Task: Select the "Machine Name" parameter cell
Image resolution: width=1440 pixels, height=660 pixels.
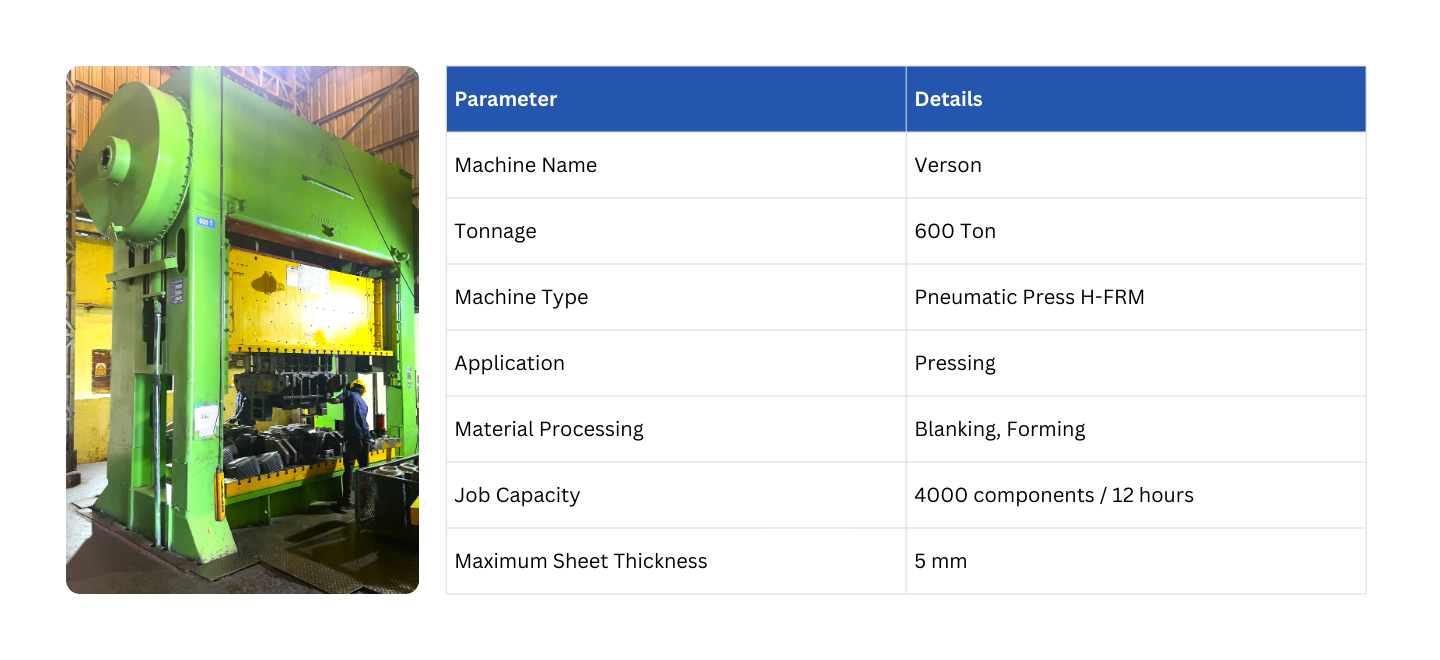Action: [526, 165]
